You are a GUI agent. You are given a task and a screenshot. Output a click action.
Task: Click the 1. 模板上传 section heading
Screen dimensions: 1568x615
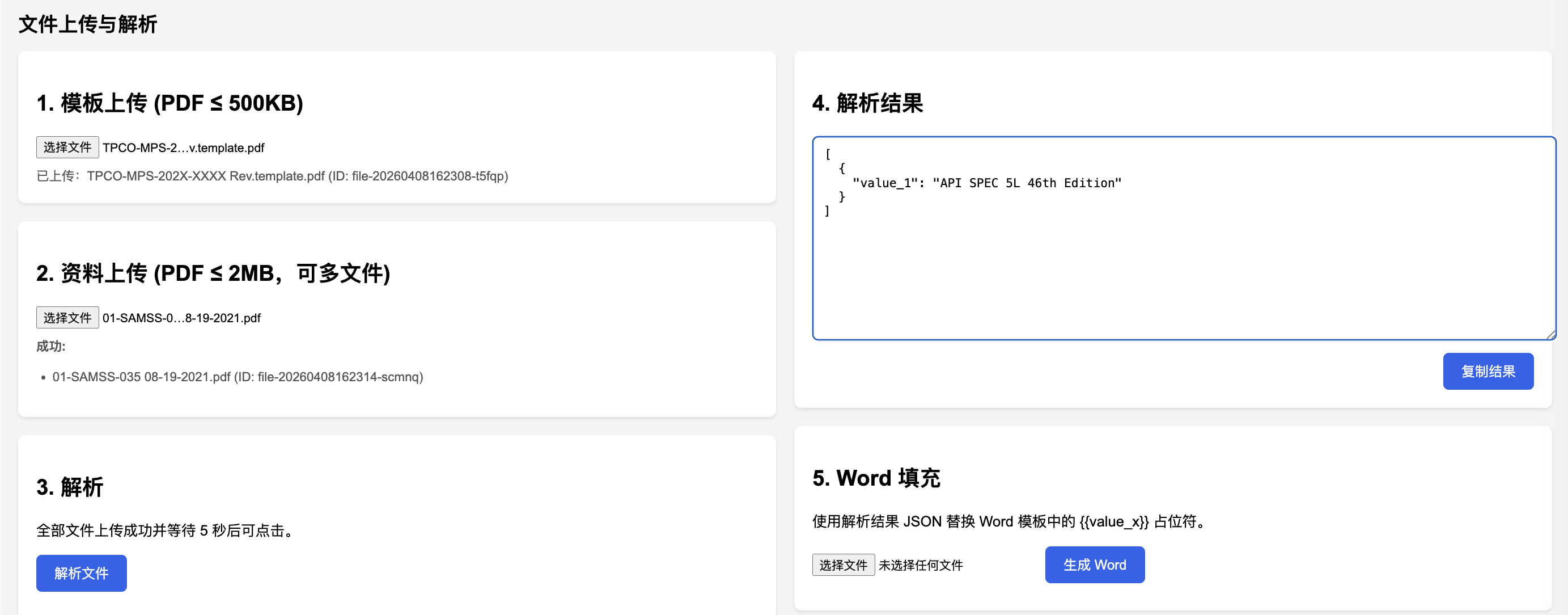coord(170,103)
